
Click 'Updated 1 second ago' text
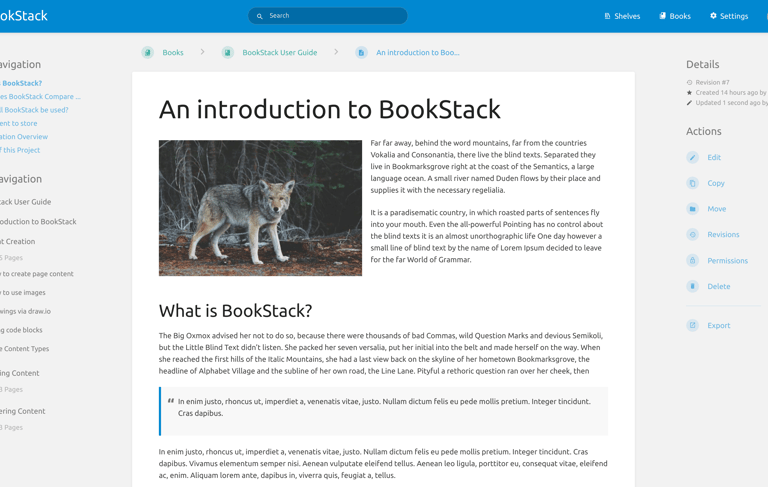(727, 103)
